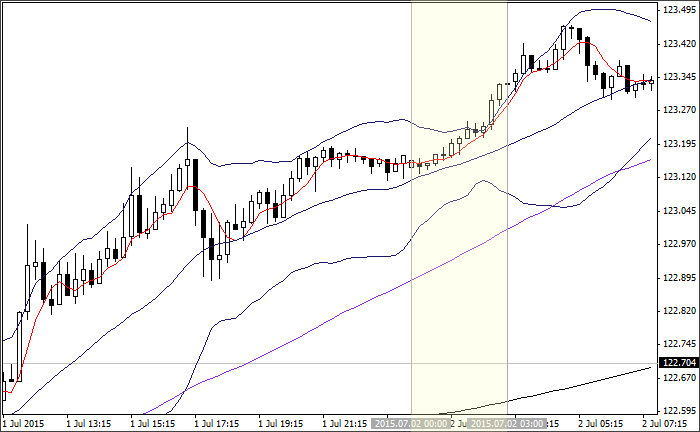Screen dimensions: 700x432
Task: Click the 123.120 price axis label
Action: 679,177
